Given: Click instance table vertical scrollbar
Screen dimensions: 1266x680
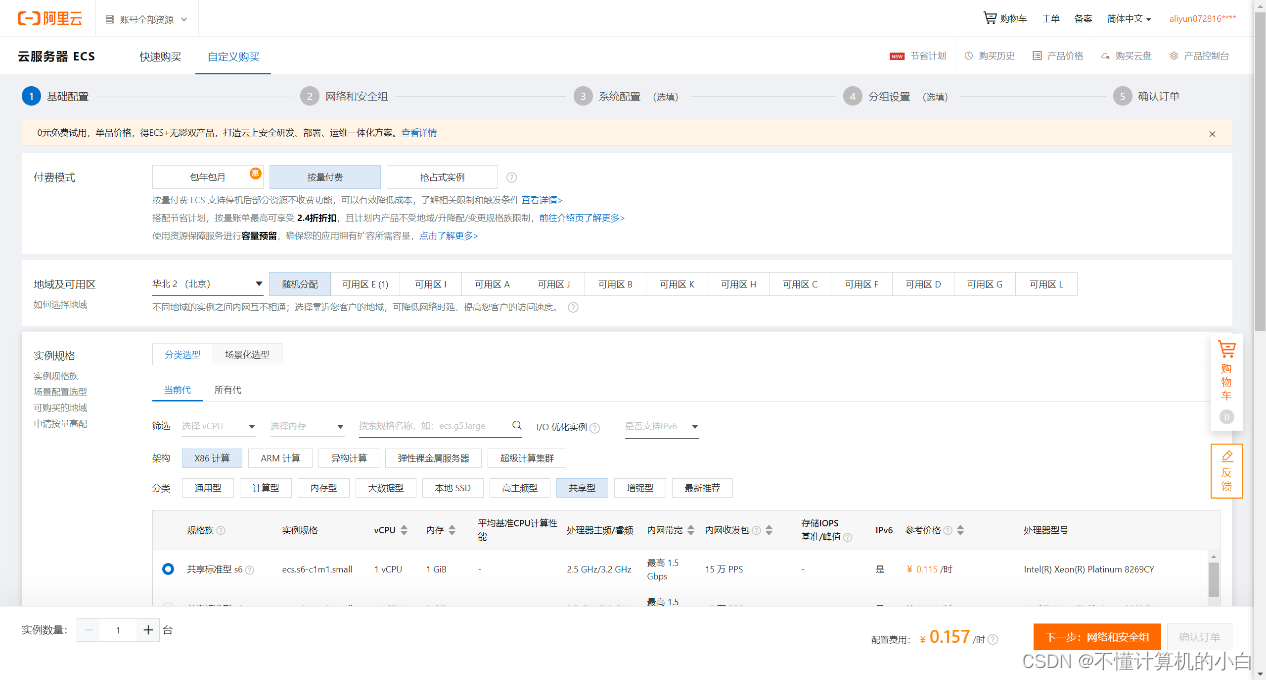Looking at the screenshot, I should pos(1214,578).
